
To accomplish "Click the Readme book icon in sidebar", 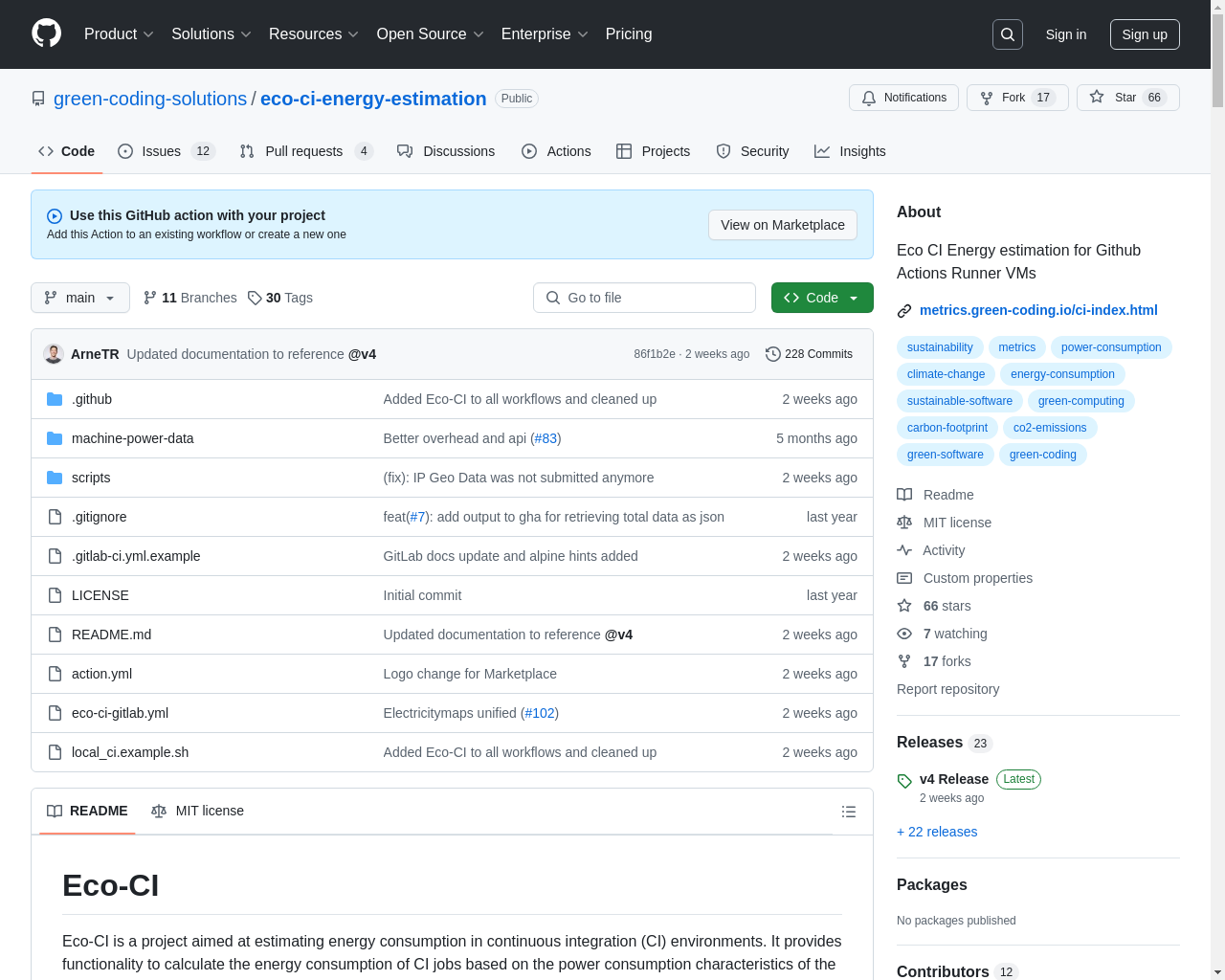I will [x=904, y=495].
